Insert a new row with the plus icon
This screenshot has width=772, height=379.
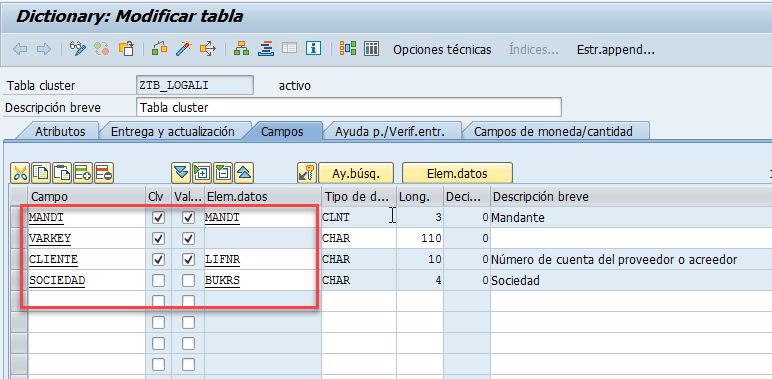tap(83, 173)
